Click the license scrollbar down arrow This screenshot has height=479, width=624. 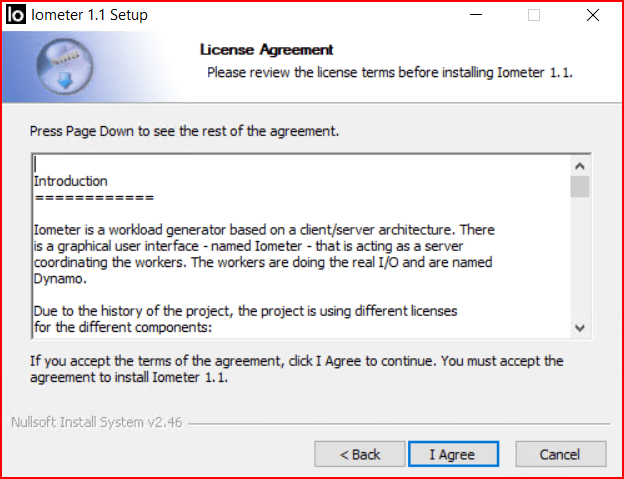[580, 328]
